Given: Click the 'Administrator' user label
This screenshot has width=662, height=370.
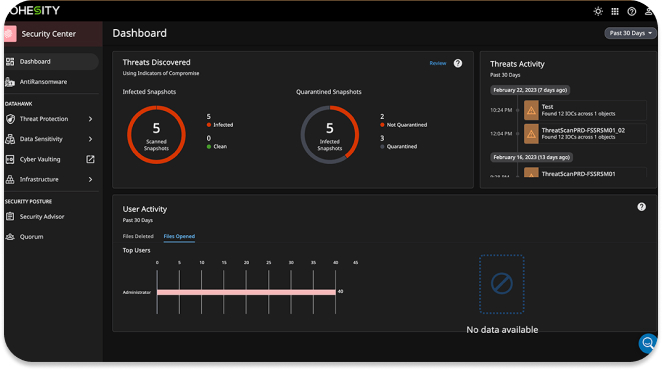Looking at the screenshot, I should pos(136,292).
